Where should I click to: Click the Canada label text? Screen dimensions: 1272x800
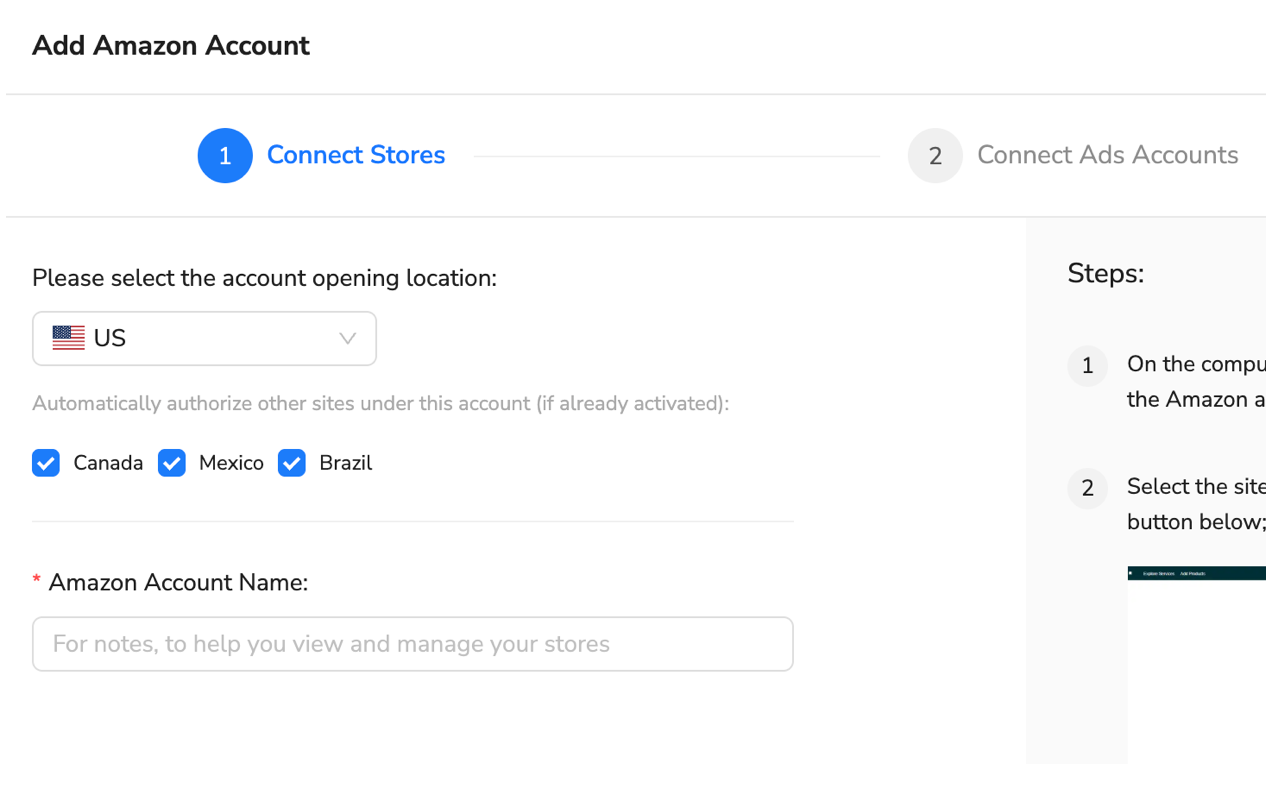coord(108,463)
